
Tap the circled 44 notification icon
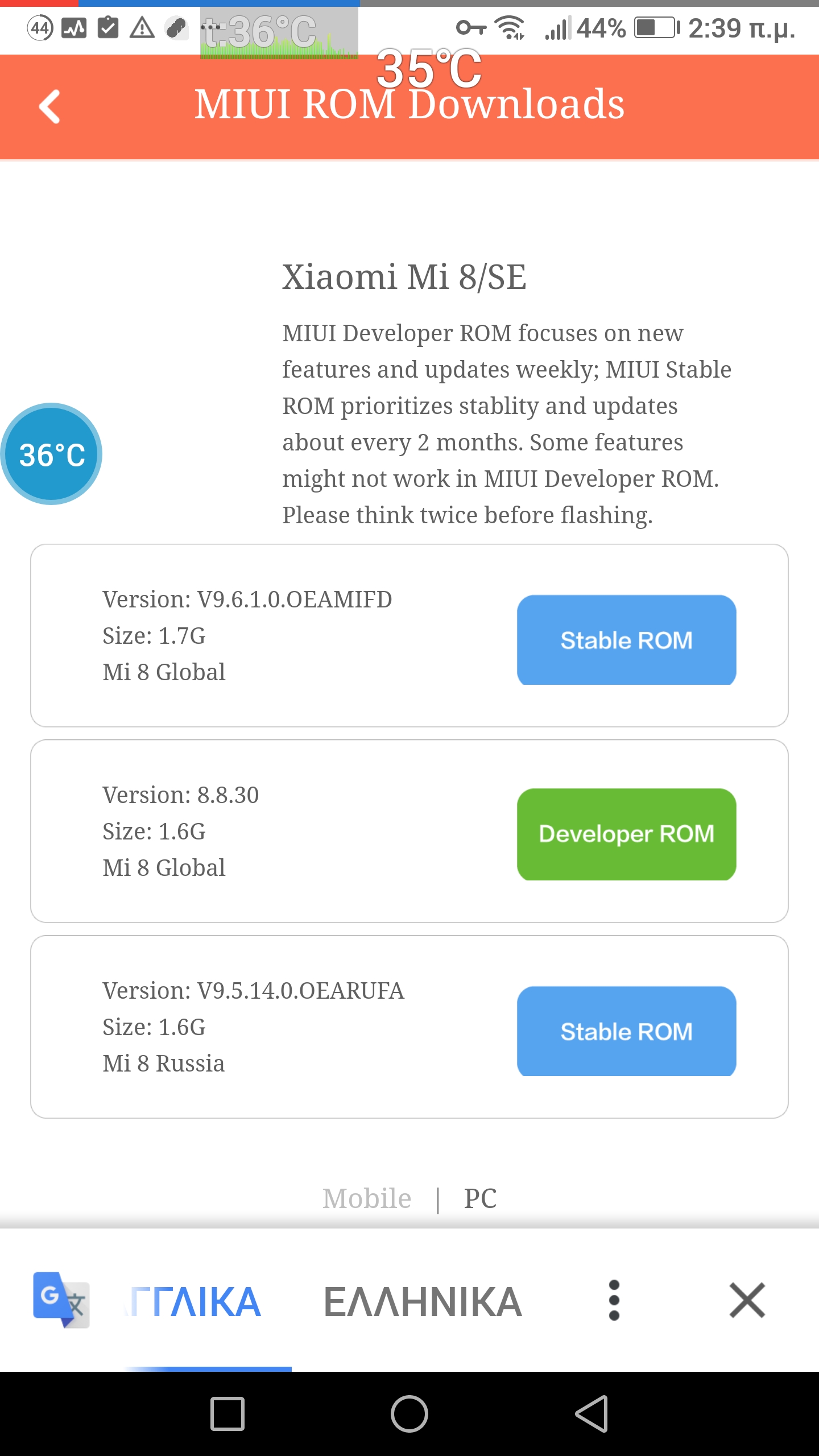40,28
